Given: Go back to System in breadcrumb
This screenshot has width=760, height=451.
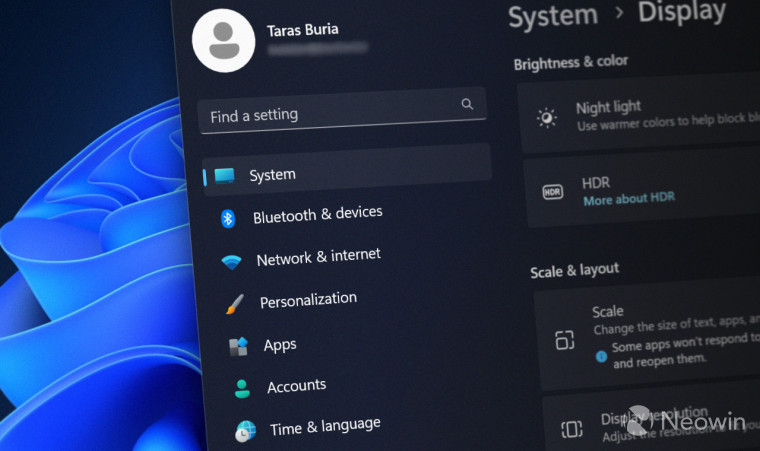Looking at the screenshot, I should 553,16.
